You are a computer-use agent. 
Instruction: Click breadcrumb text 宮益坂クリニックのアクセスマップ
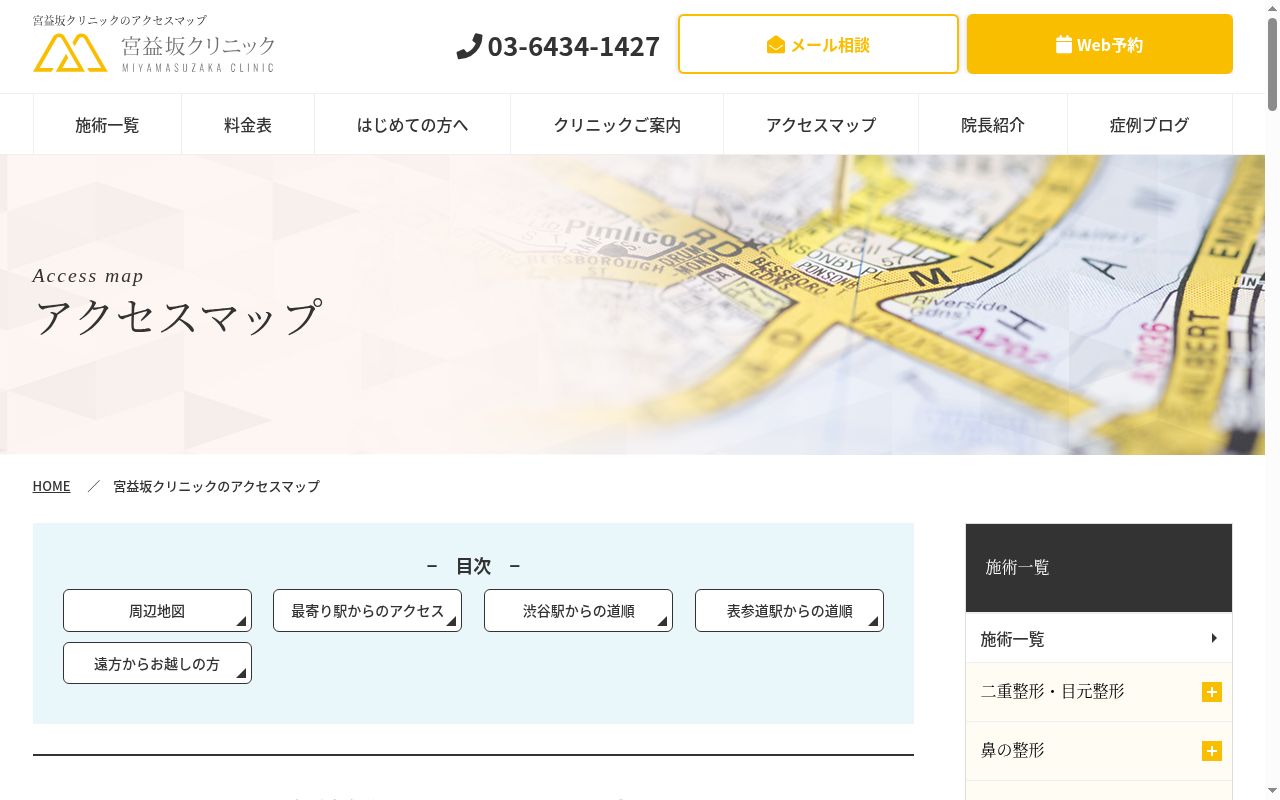coord(216,486)
